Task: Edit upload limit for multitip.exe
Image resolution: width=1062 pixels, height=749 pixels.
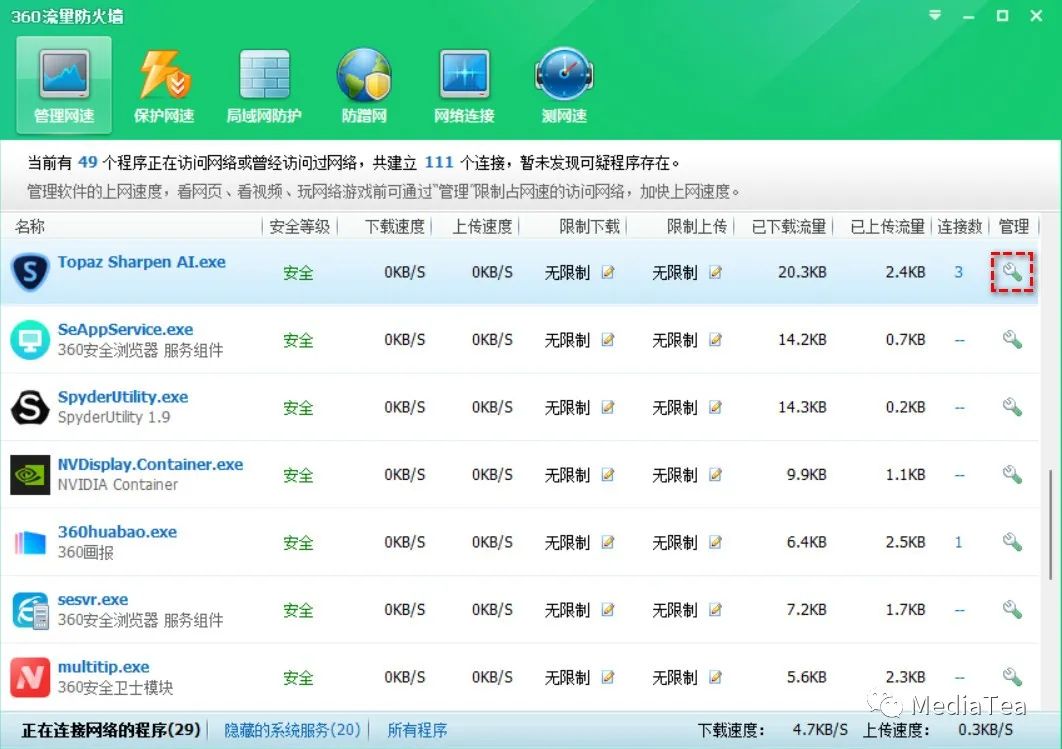Action: point(715,677)
